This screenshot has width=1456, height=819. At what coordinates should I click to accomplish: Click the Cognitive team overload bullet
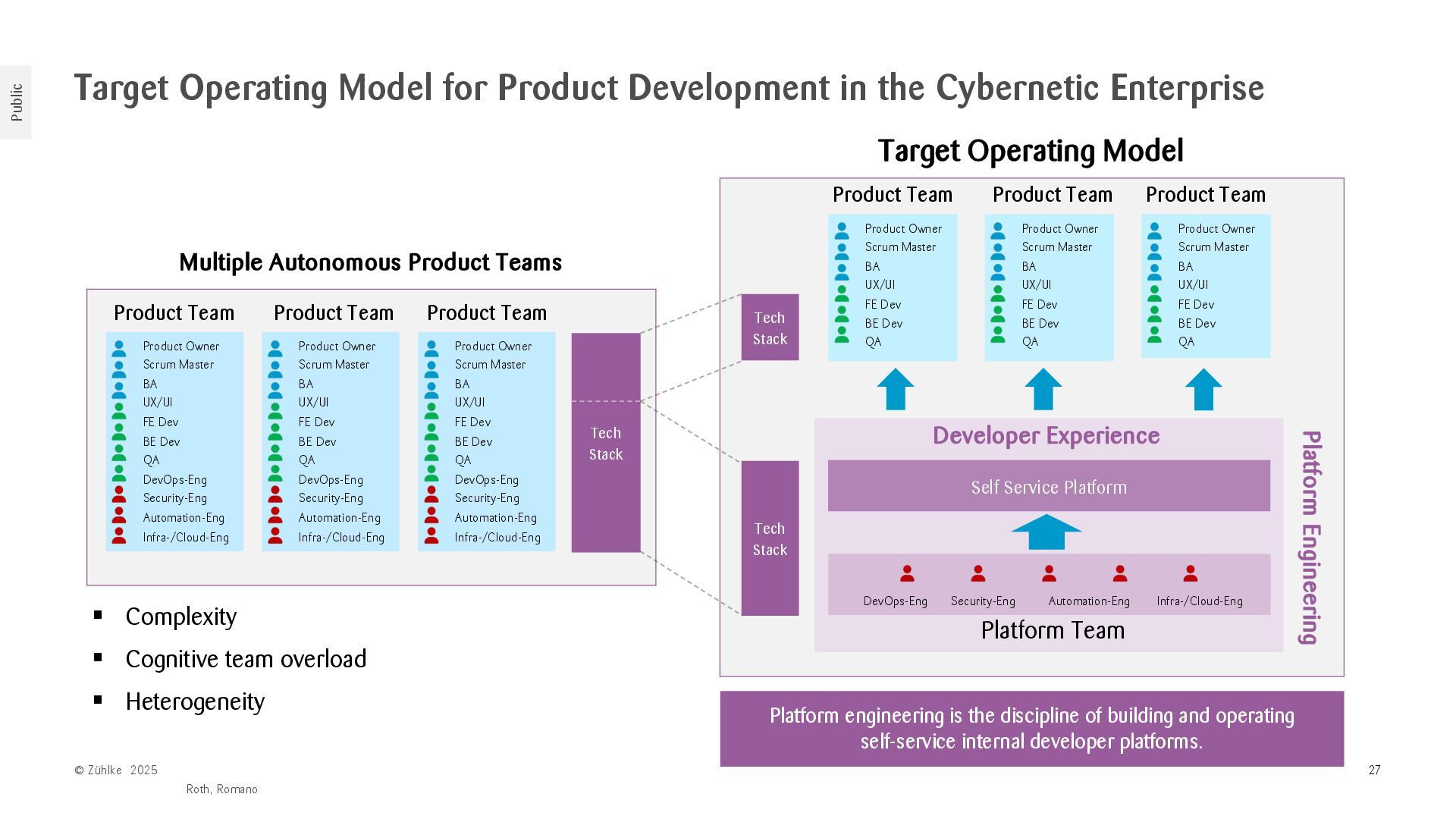[246, 659]
